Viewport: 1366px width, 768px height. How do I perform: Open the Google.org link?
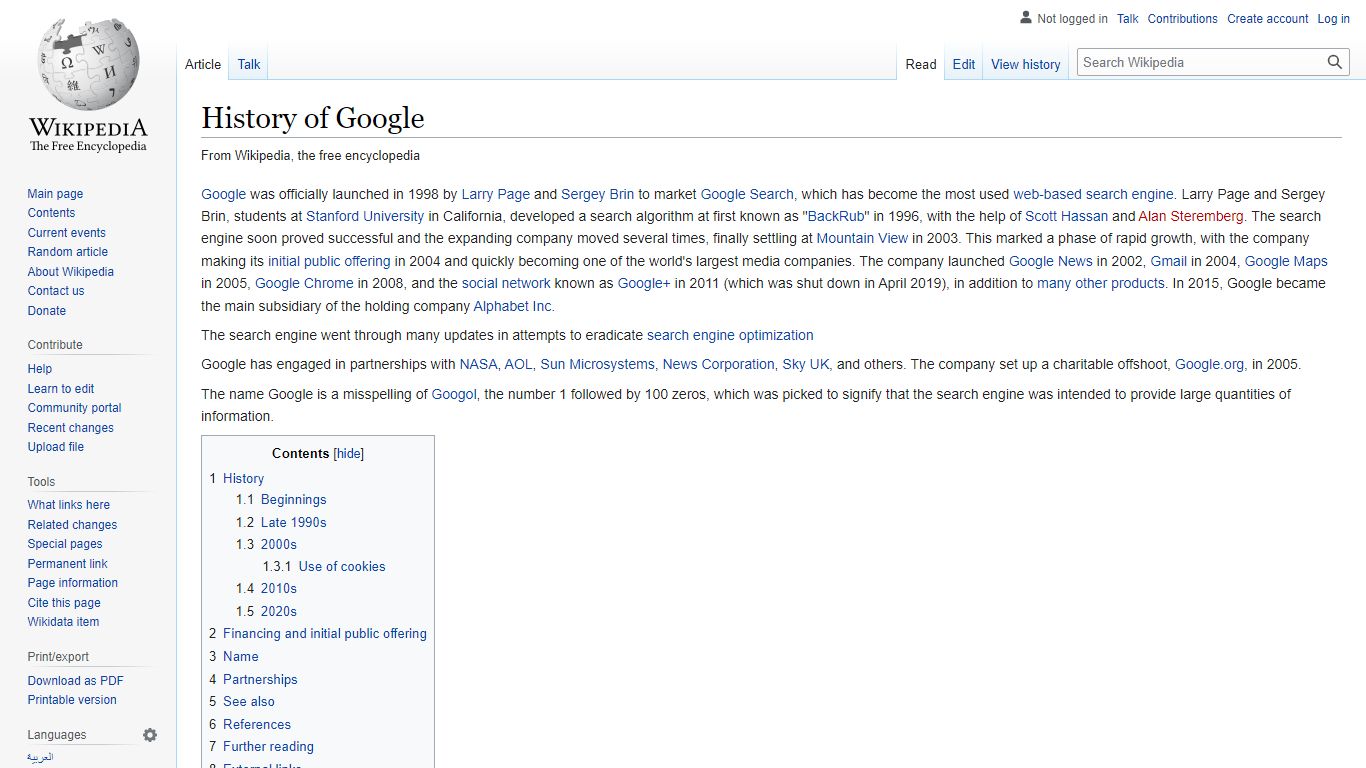pyautogui.click(x=1210, y=364)
